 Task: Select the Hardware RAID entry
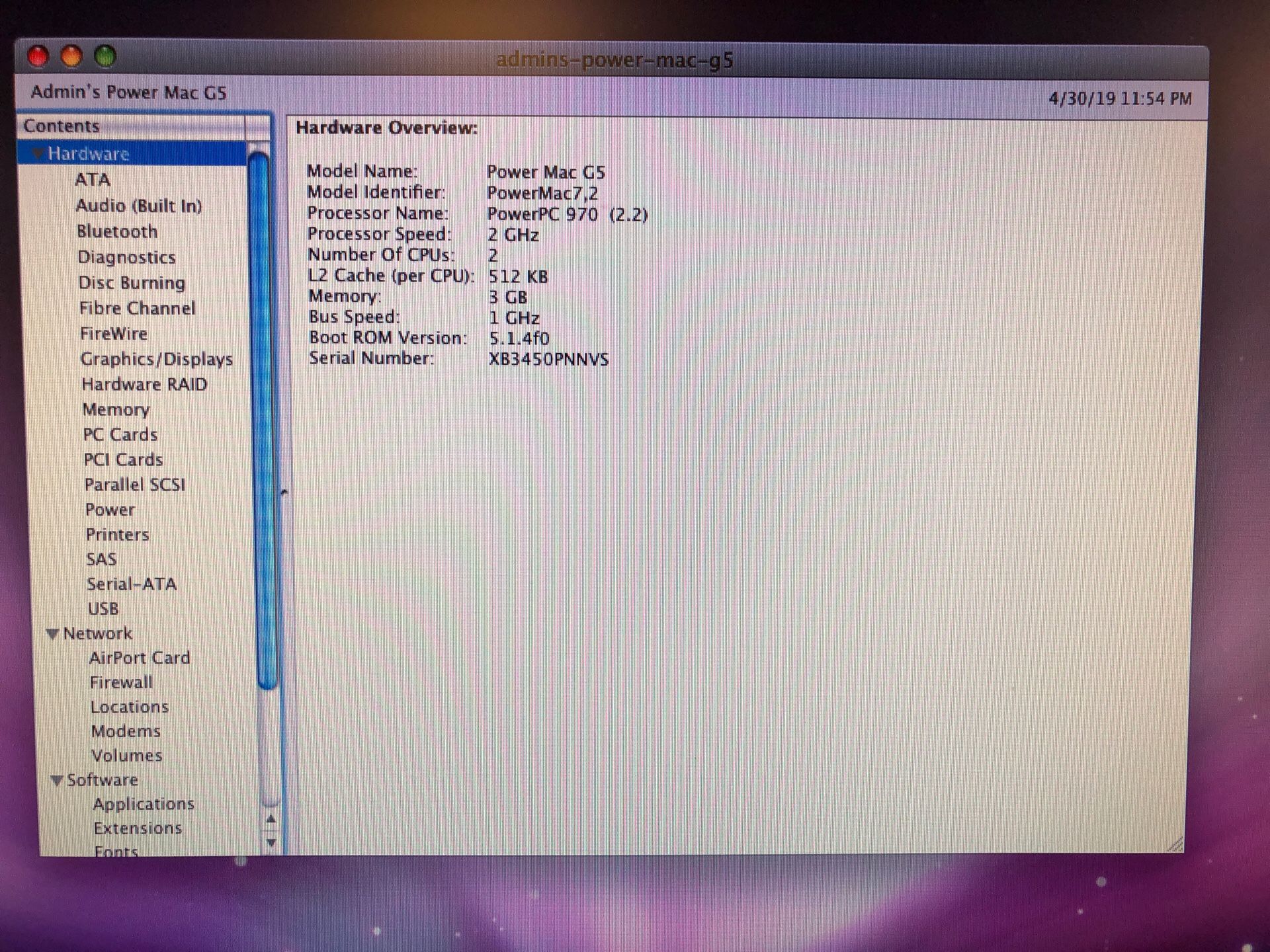click(144, 384)
